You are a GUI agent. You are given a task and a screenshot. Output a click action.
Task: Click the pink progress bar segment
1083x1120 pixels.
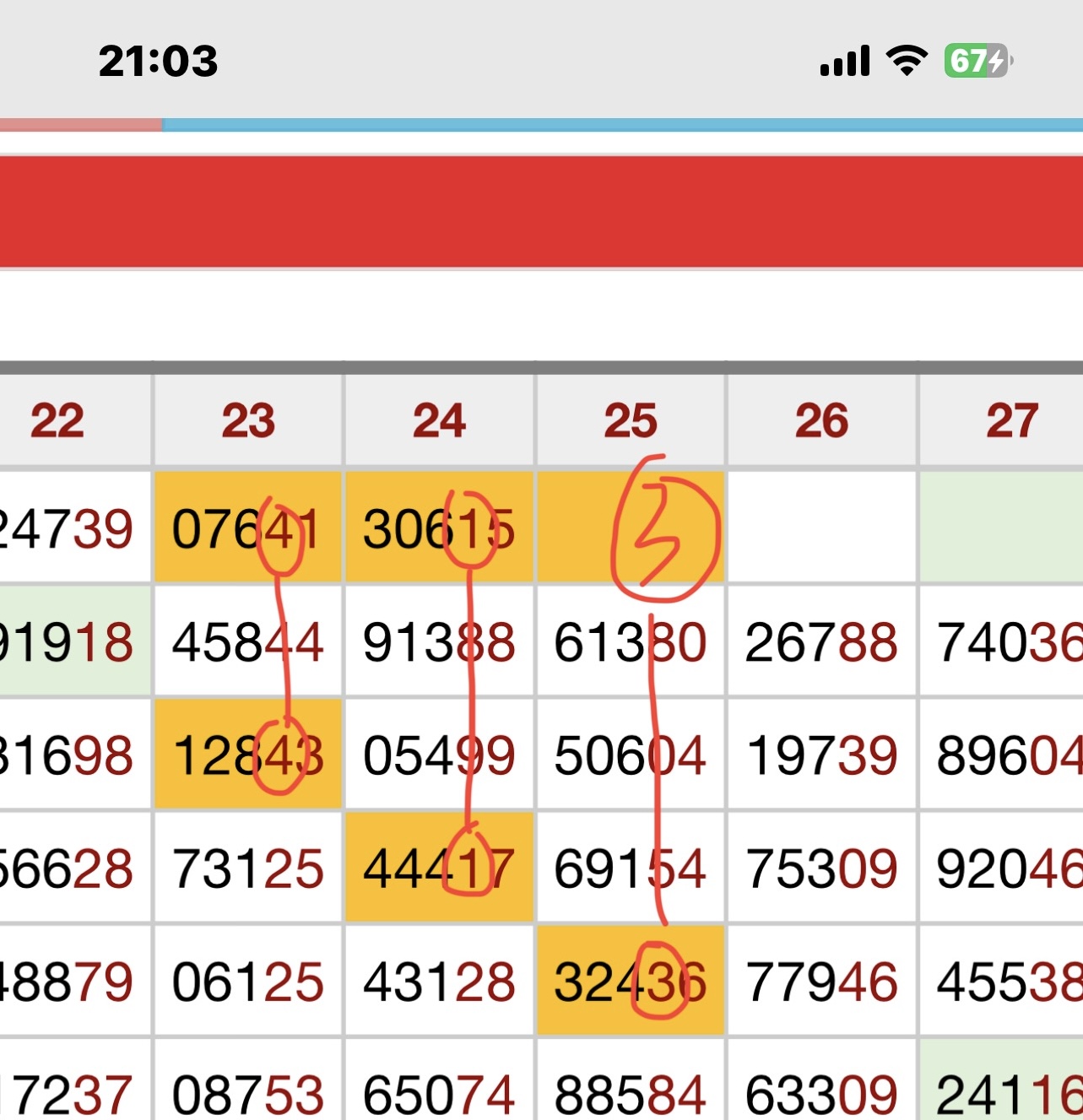pyautogui.click(x=80, y=125)
